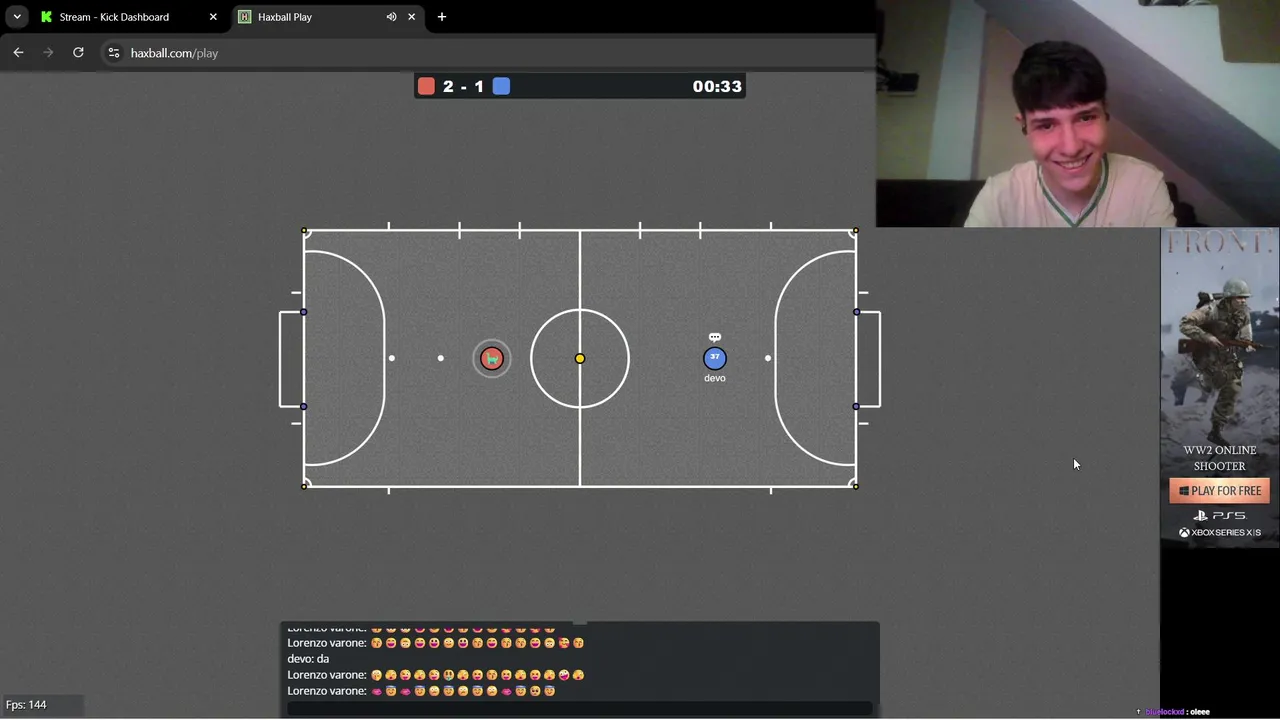Go forward to the next page
This screenshot has height=720, width=1280.
pyautogui.click(x=48, y=53)
